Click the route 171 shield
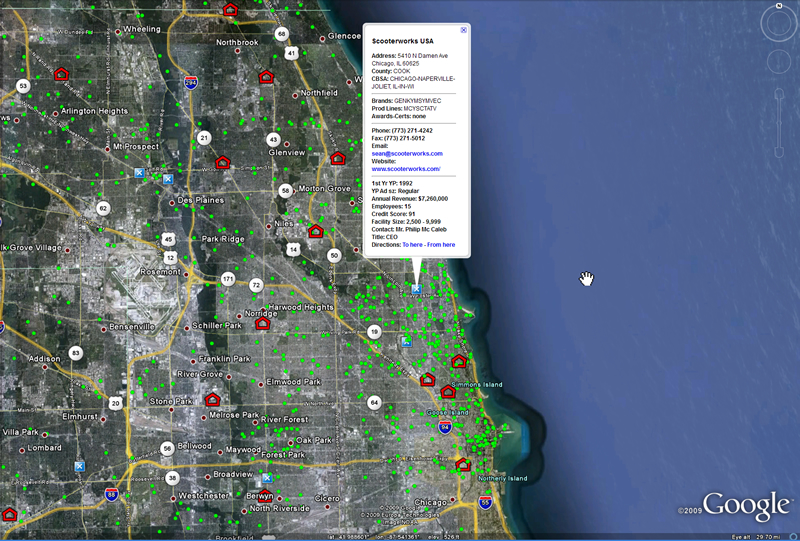Screen dimensions: 800x541 point(228,279)
